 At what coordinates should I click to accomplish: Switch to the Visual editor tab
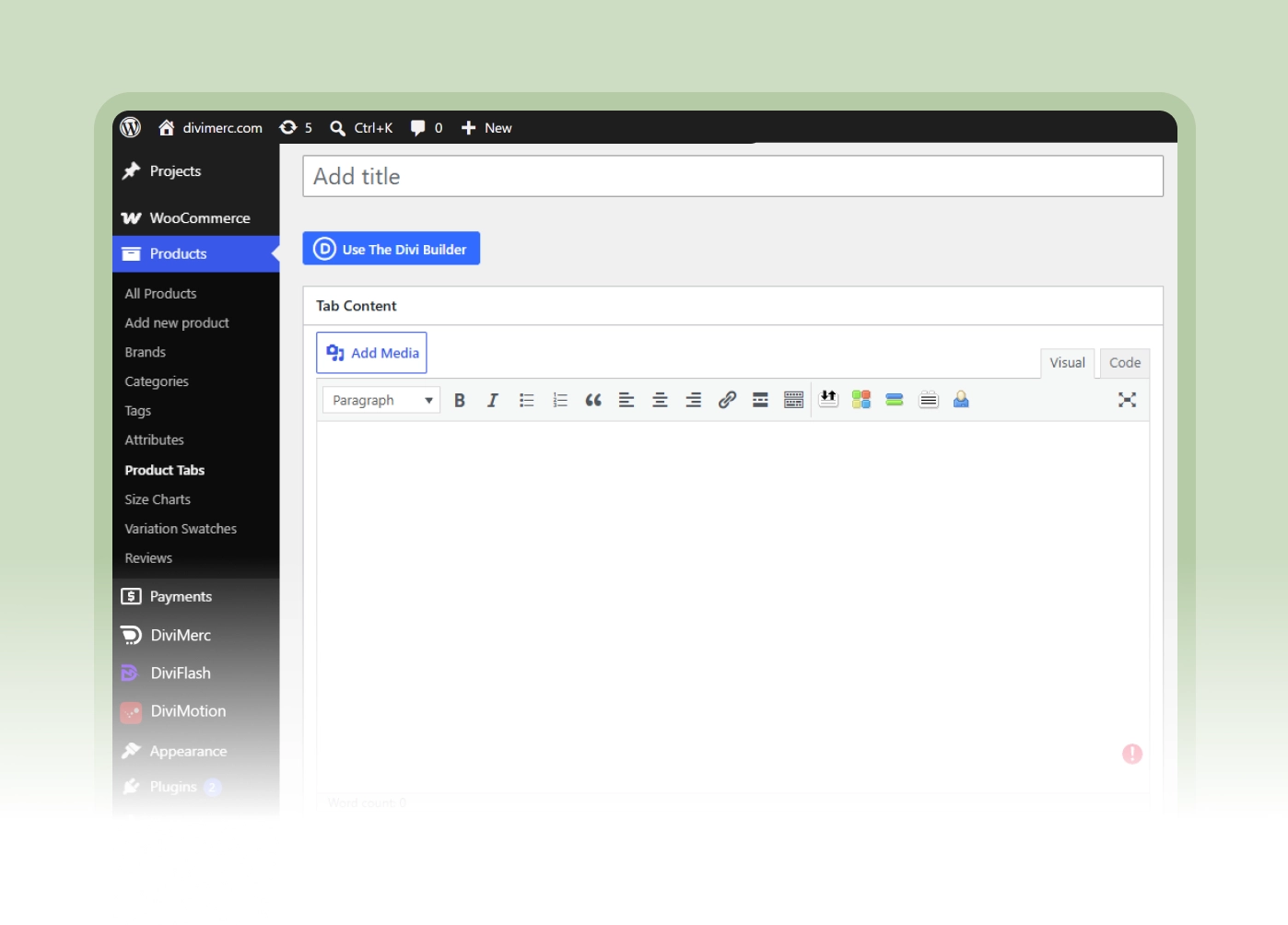point(1067,363)
